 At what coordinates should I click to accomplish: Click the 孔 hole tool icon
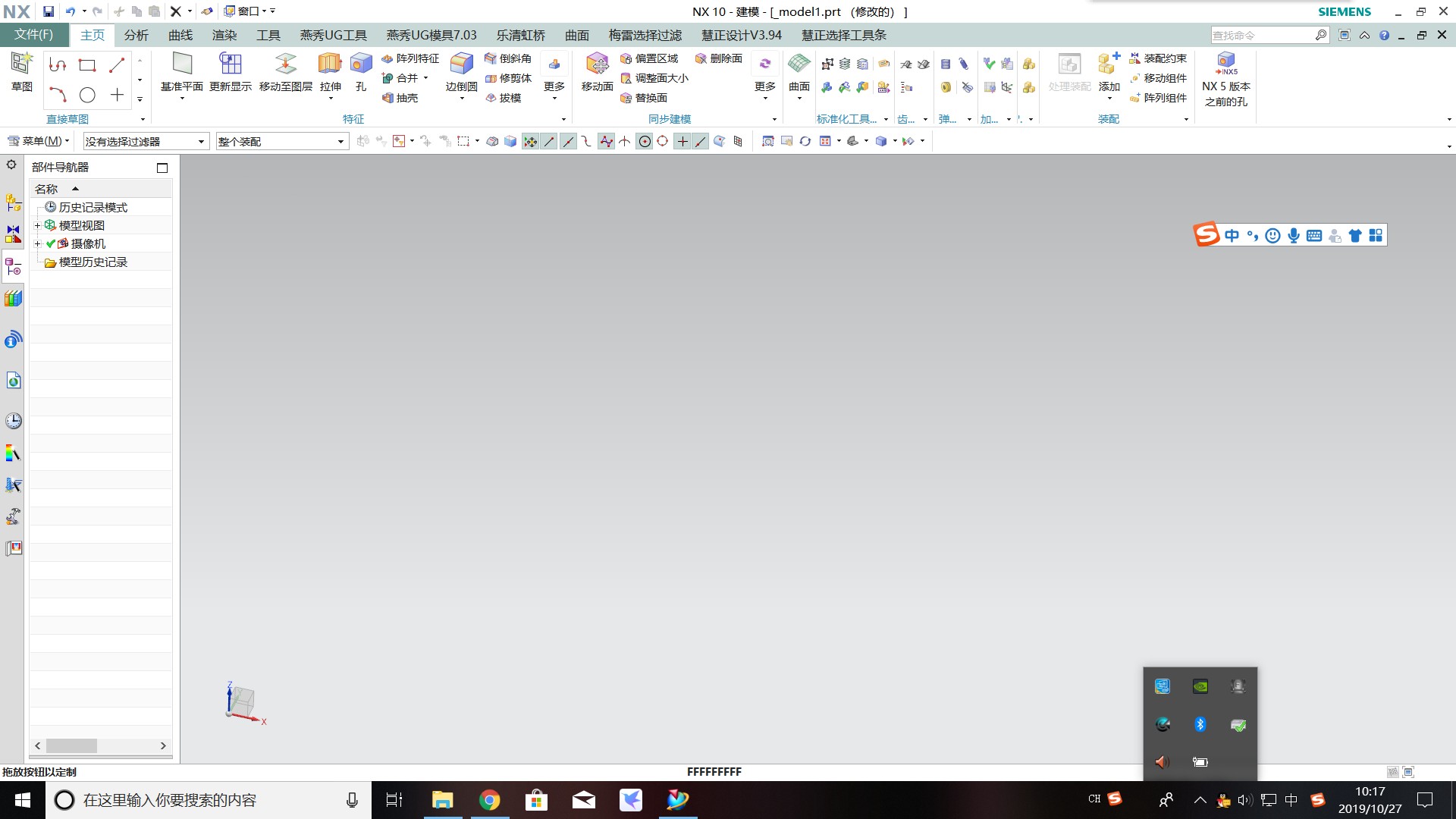[361, 64]
